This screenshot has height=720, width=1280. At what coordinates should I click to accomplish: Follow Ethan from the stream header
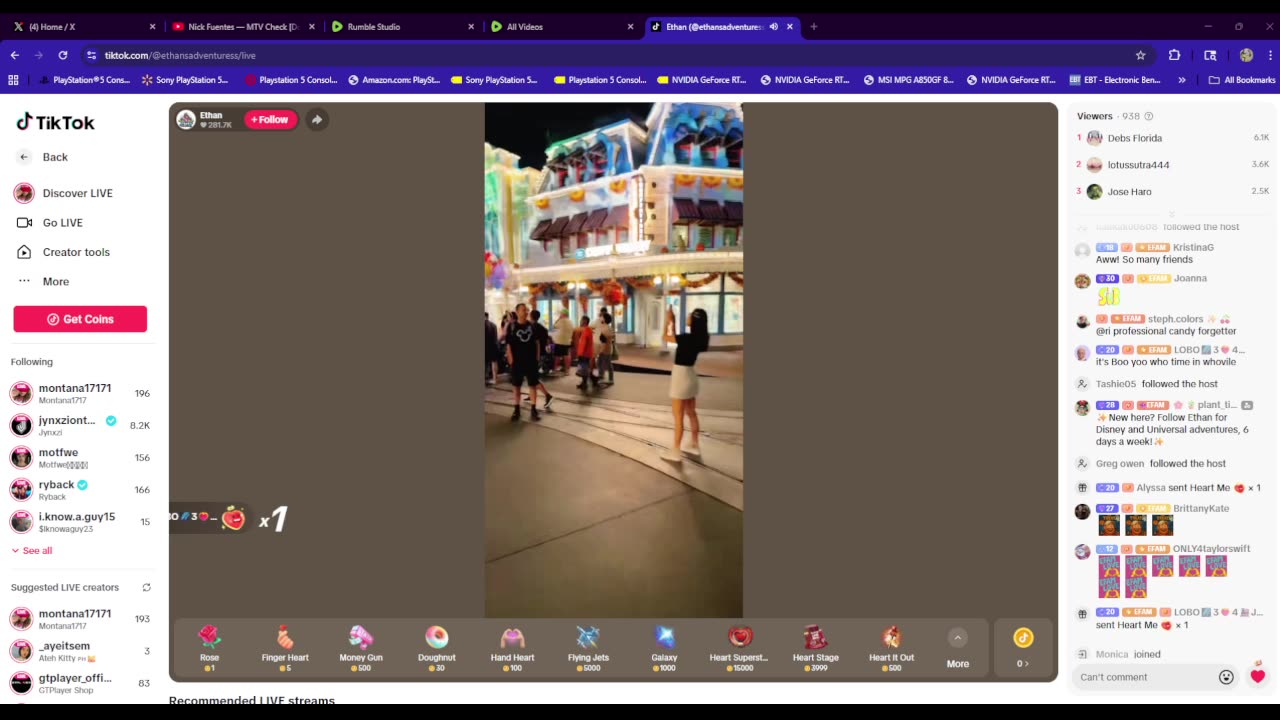pyautogui.click(x=270, y=120)
